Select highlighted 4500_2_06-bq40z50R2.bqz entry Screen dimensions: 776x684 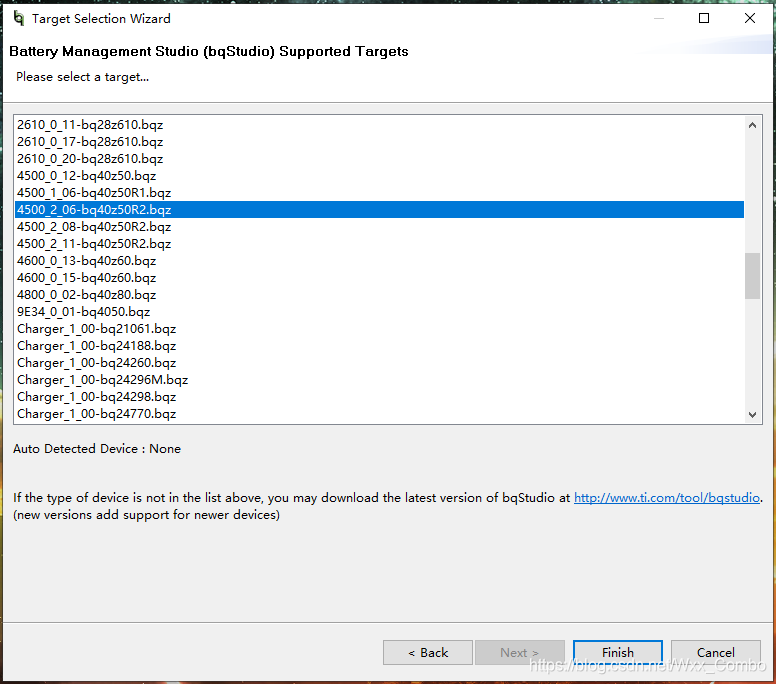click(x=380, y=209)
